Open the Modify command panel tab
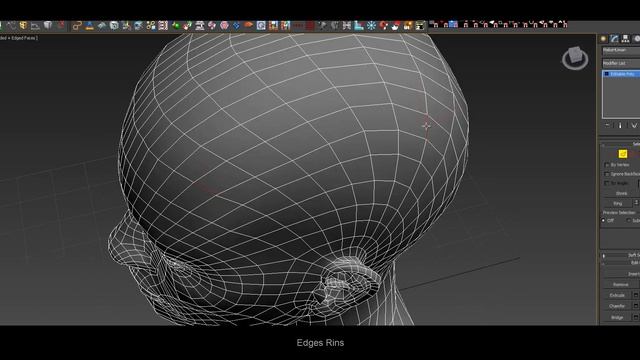 pyautogui.click(x=614, y=39)
